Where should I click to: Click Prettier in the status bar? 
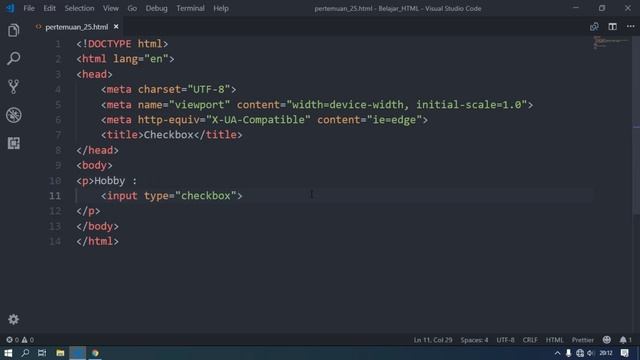point(582,340)
